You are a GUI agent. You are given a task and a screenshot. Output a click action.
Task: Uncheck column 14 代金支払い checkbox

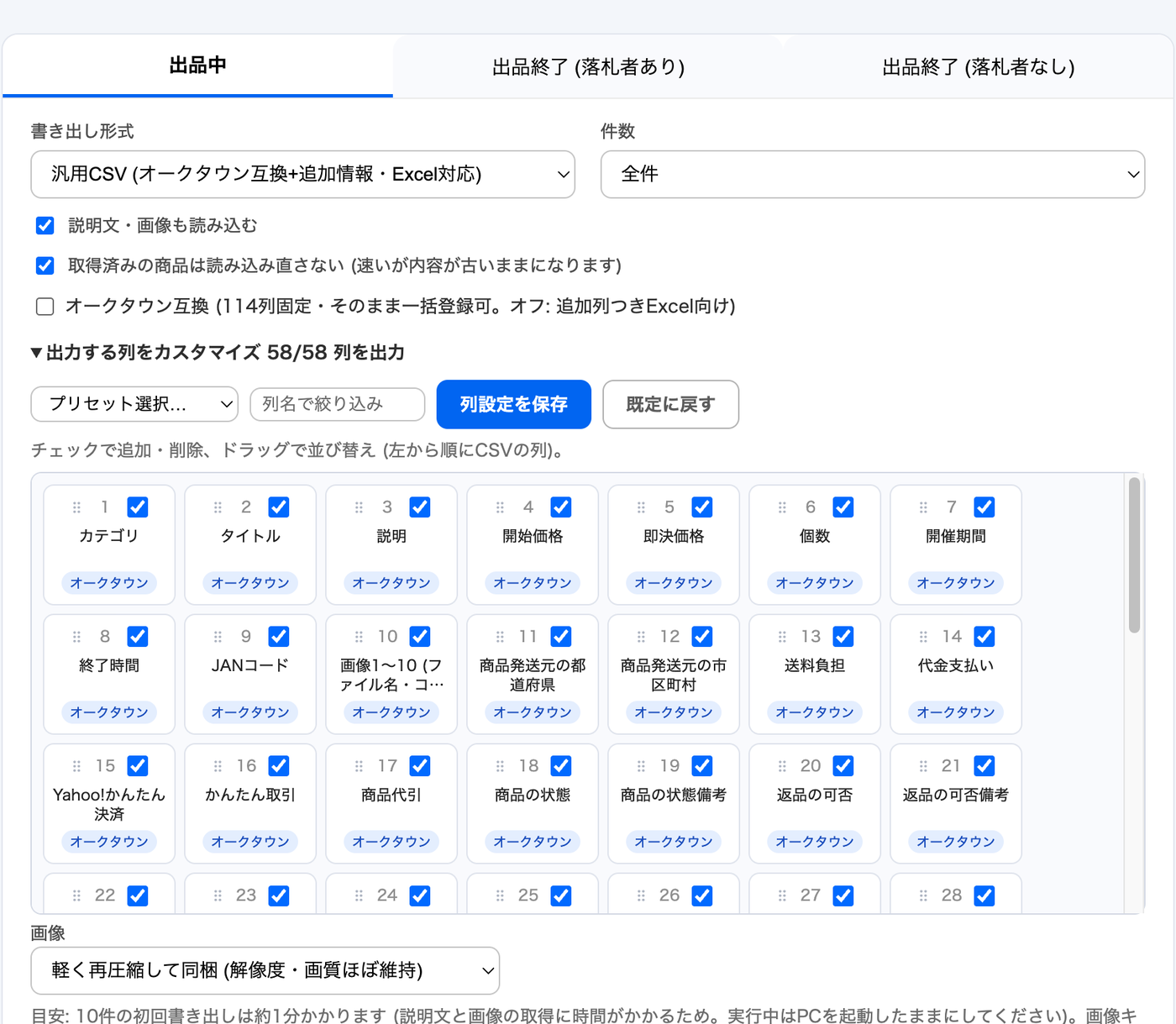984,636
